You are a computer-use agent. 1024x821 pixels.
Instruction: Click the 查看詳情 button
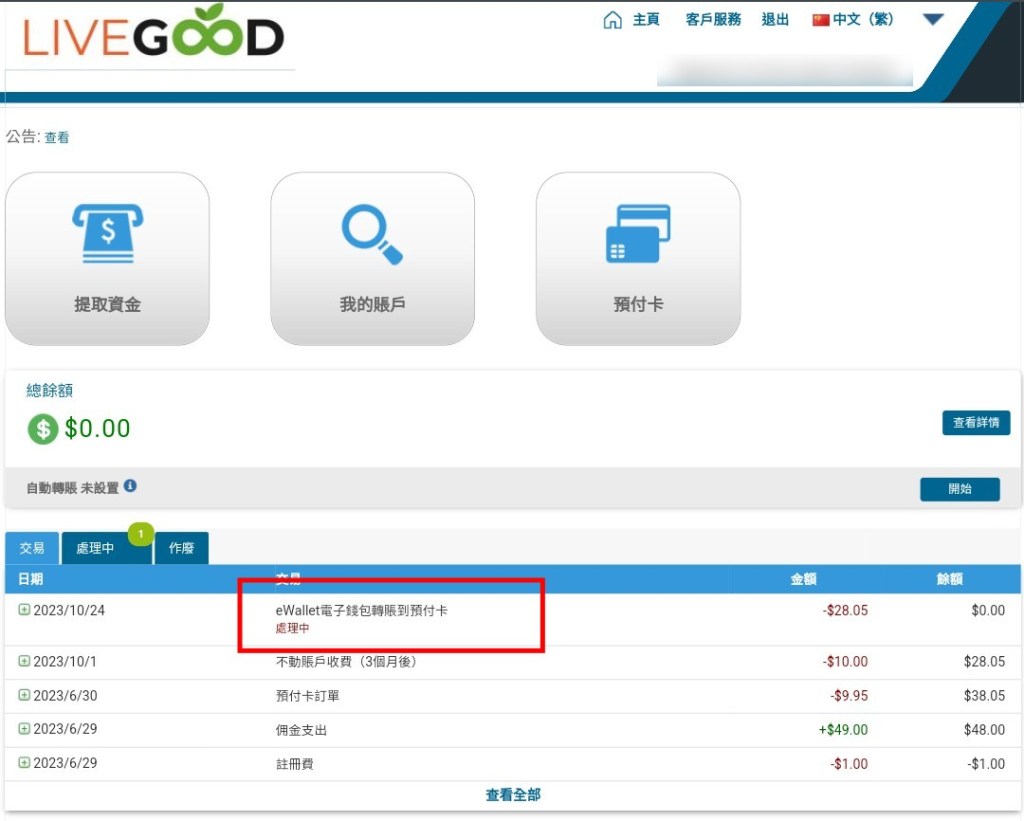(x=975, y=423)
